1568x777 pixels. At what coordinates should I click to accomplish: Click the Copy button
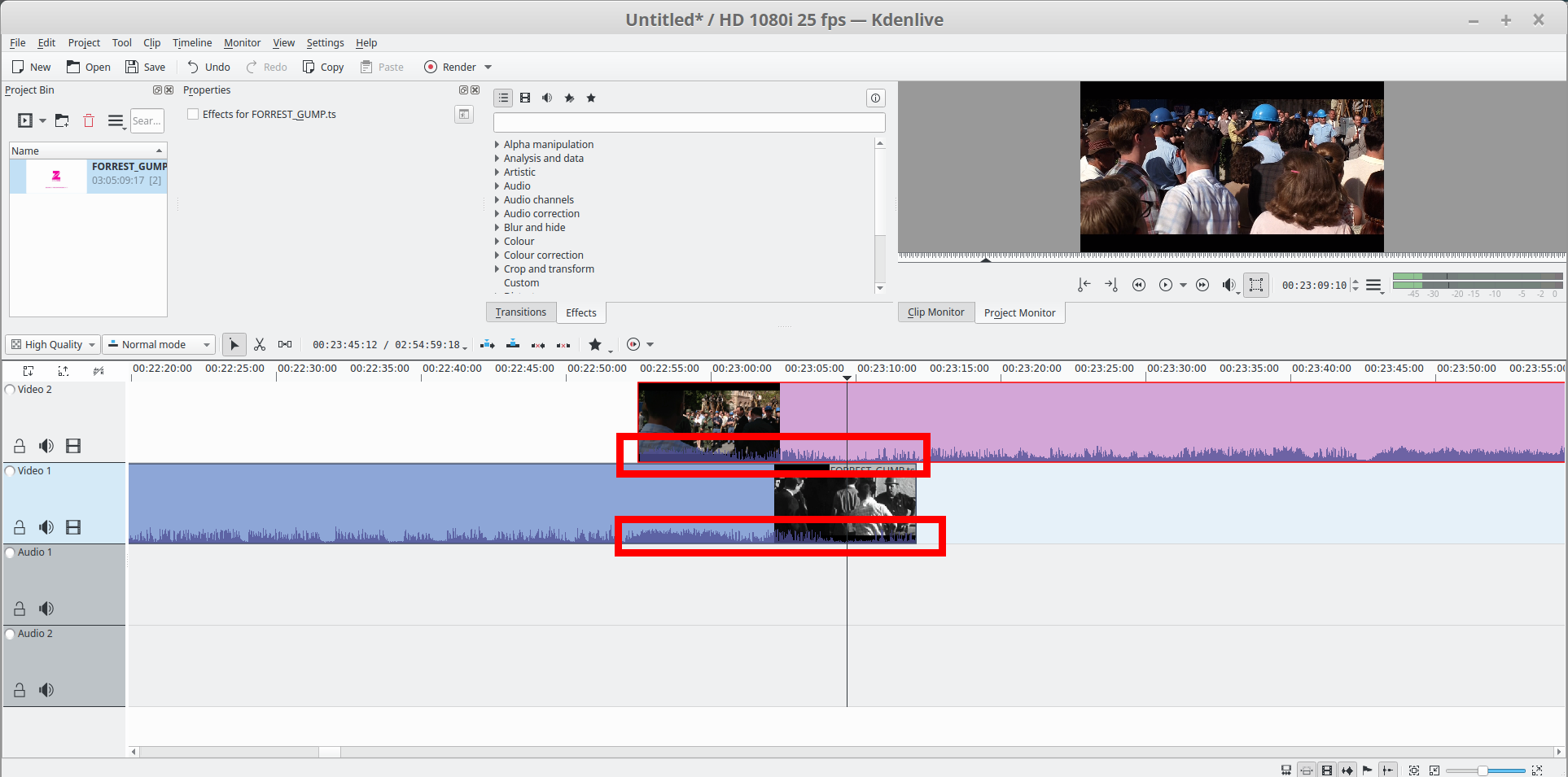click(x=323, y=68)
